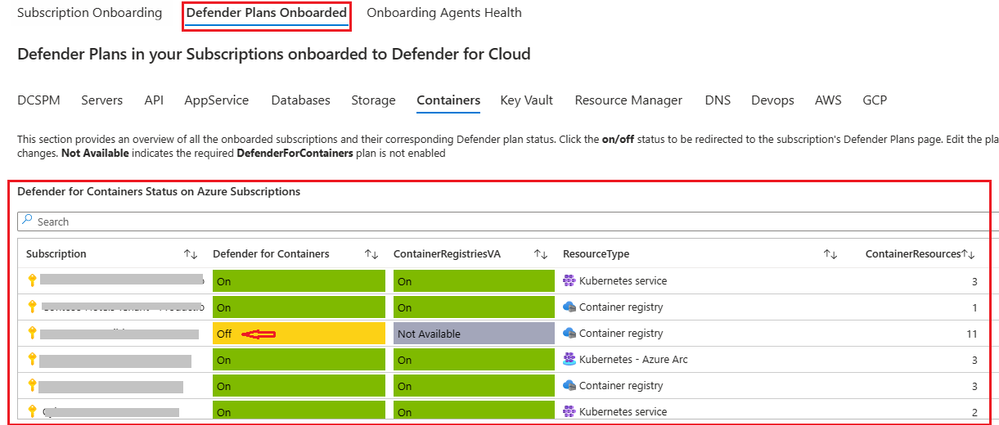Sort by Subscription column arrows
The width and height of the screenshot is (999, 425).
[x=190, y=254]
